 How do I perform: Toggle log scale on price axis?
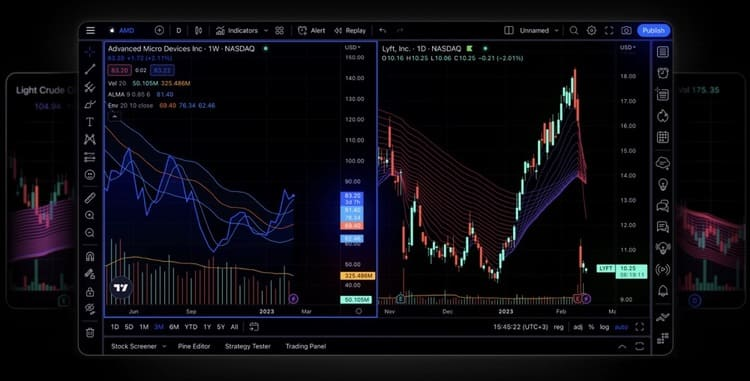[605, 327]
